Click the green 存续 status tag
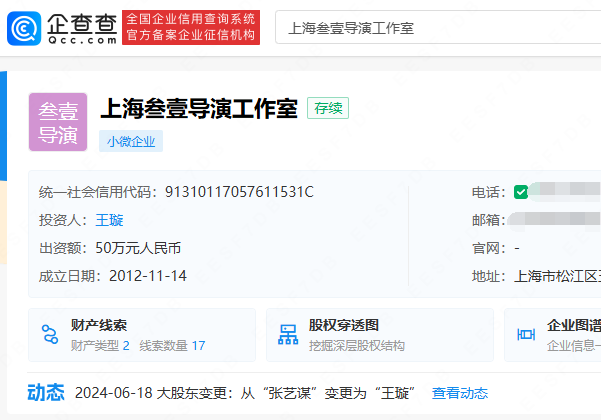This screenshot has height=420, width=601. tap(328, 108)
